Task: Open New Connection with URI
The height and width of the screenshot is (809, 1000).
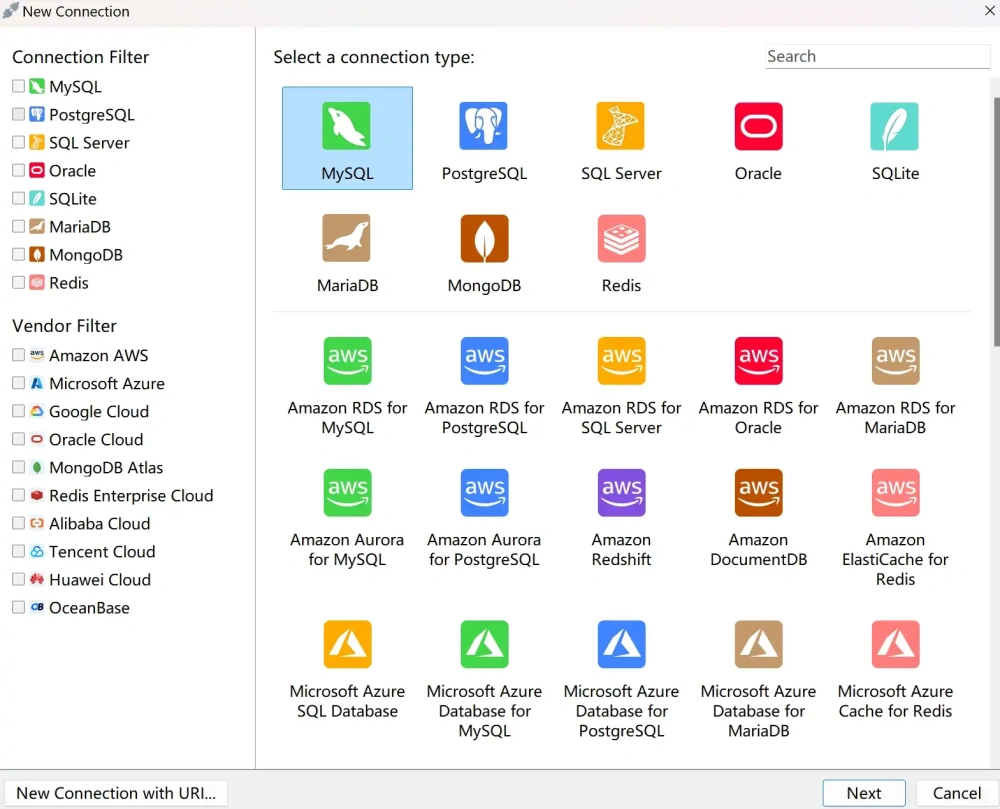Action: tap(116, 793)
